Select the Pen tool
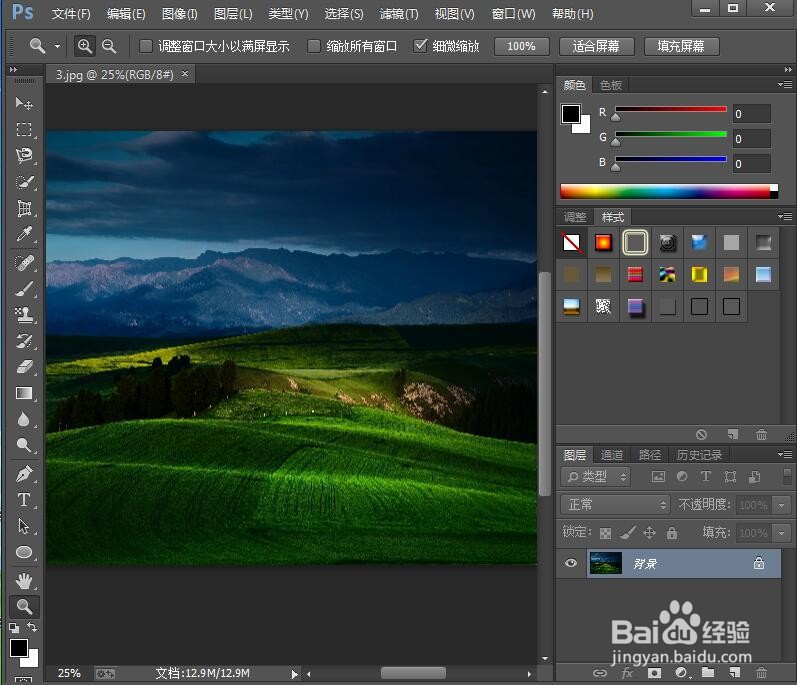 click(23, 474)
